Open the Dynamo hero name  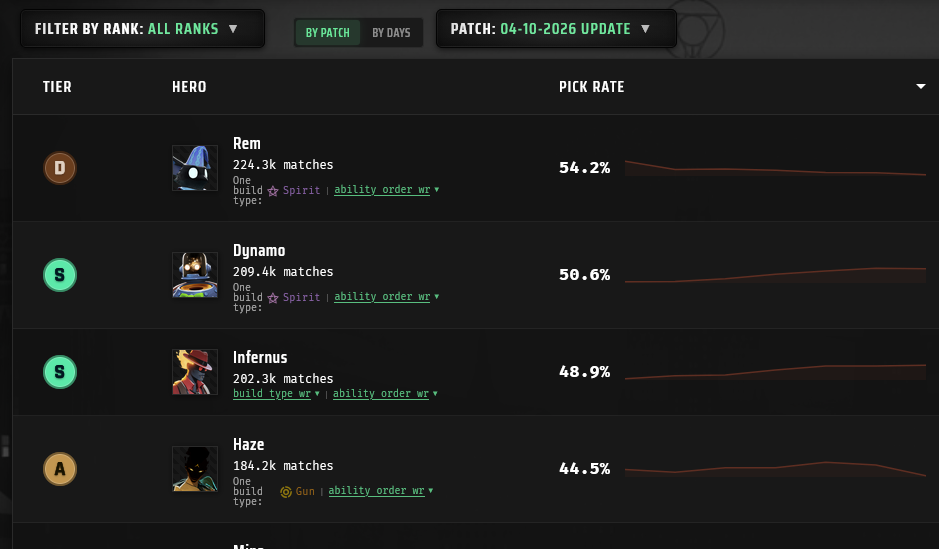(x=259, y=251)
